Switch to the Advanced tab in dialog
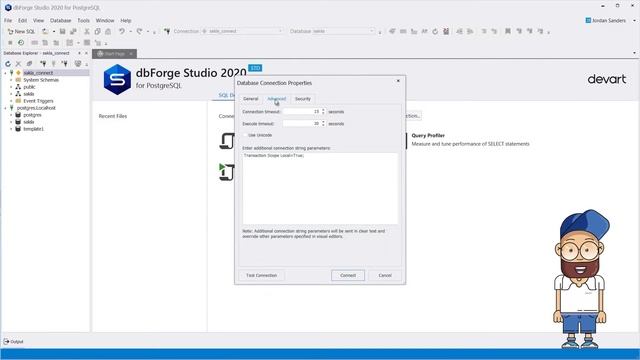640x360 pixels. [276, 99]
